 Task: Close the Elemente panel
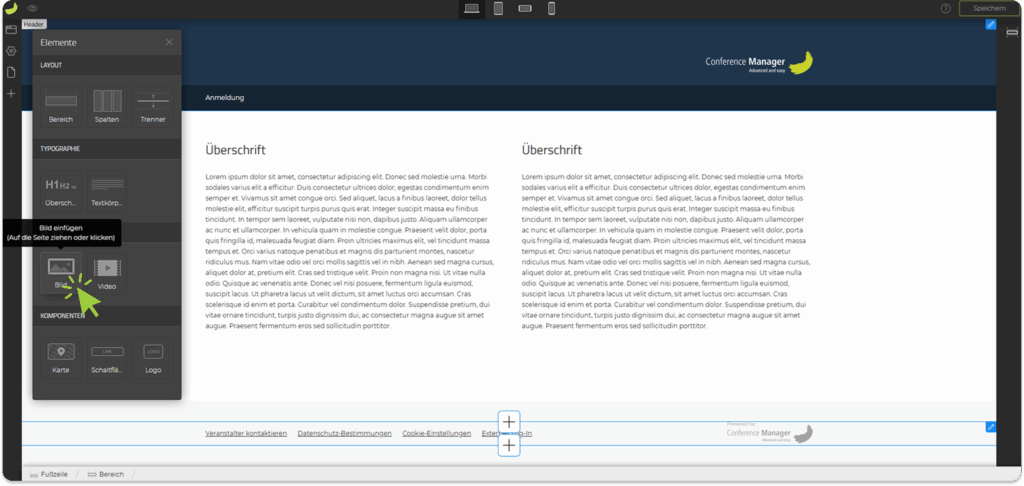click(169, 42)
